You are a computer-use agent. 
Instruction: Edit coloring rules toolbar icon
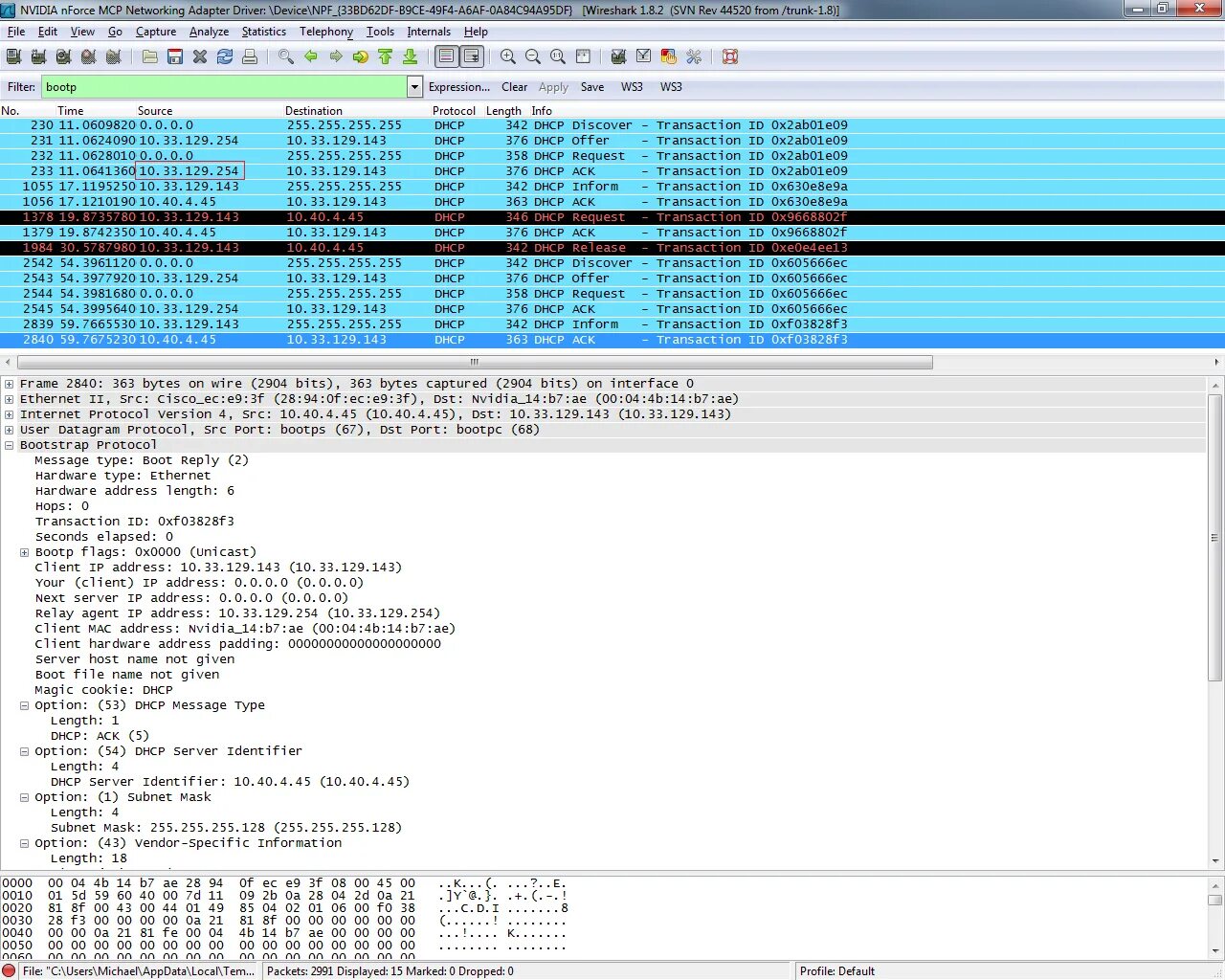coord(669,56)
